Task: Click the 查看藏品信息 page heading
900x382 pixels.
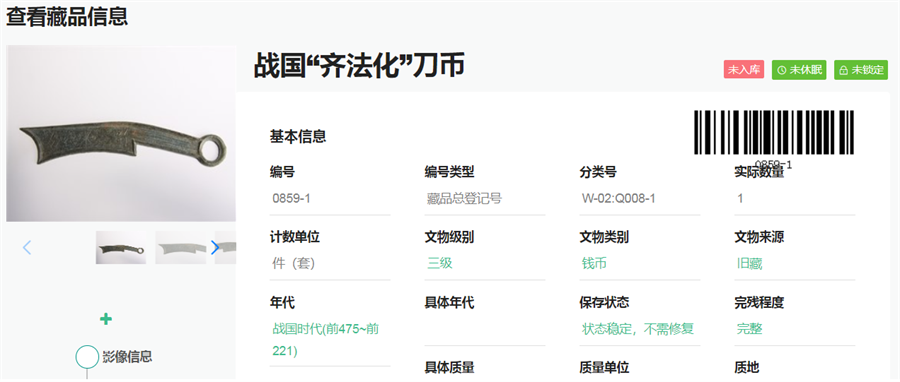Action: click(67, 17)
